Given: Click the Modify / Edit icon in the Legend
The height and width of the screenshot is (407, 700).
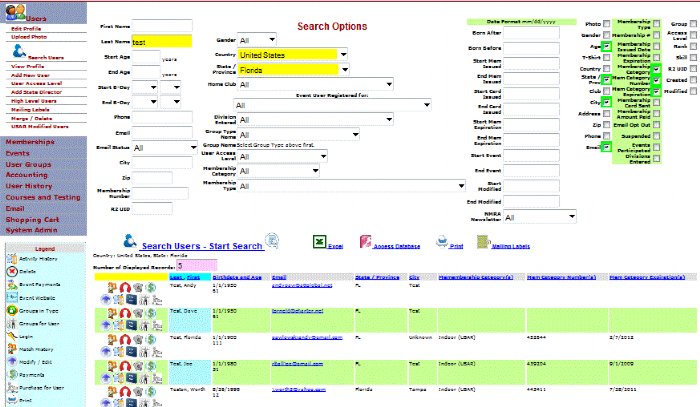Looking at the screenshot, I should click(x=12, y=362).
